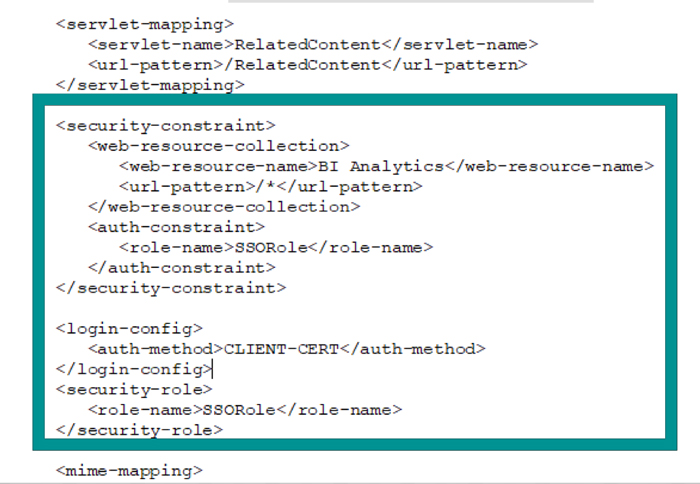
Task: Click the /RelatedContent url-pattern line
Action: click(308, 65)
